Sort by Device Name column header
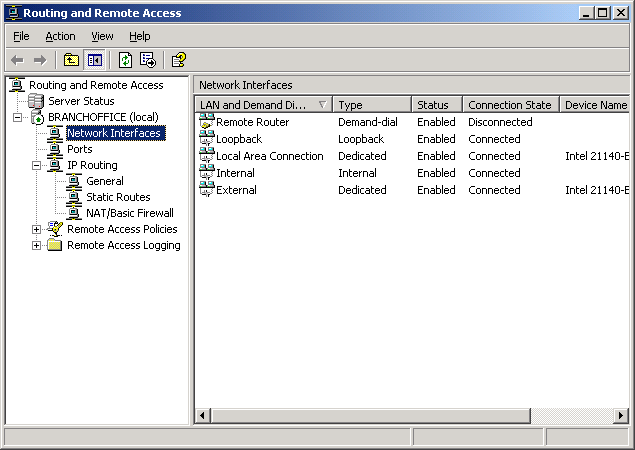Viewport: 635px width, 450px height. (595, 105)
